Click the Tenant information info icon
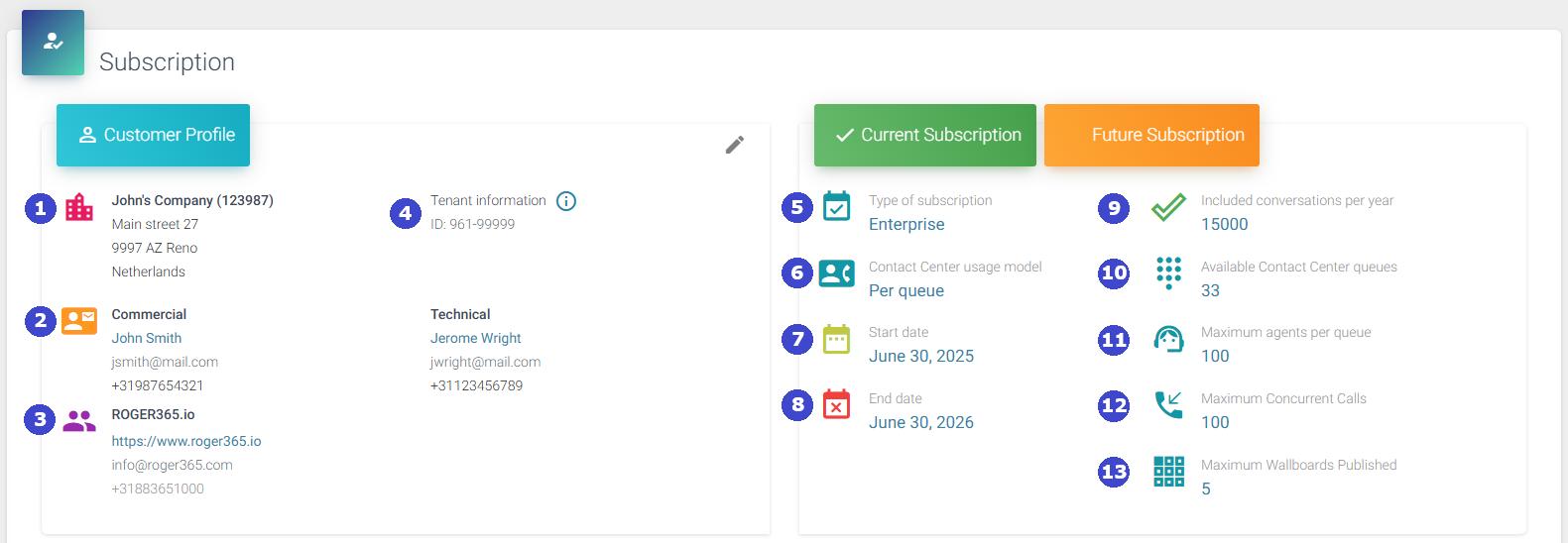Viewport: 1568px width, 543px height. click(x=566, y=201)
